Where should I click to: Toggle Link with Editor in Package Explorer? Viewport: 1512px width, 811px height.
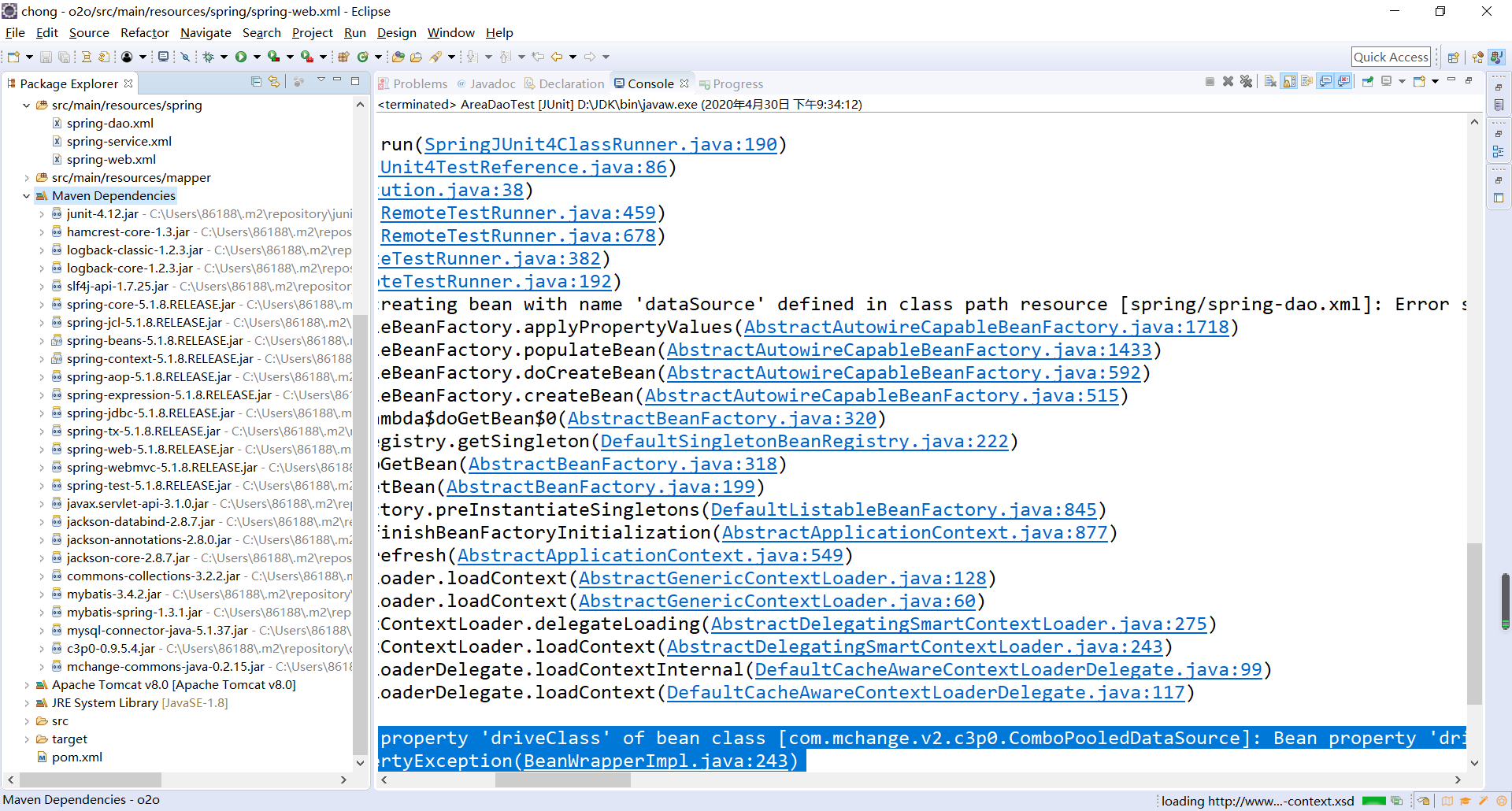(274, 81)
